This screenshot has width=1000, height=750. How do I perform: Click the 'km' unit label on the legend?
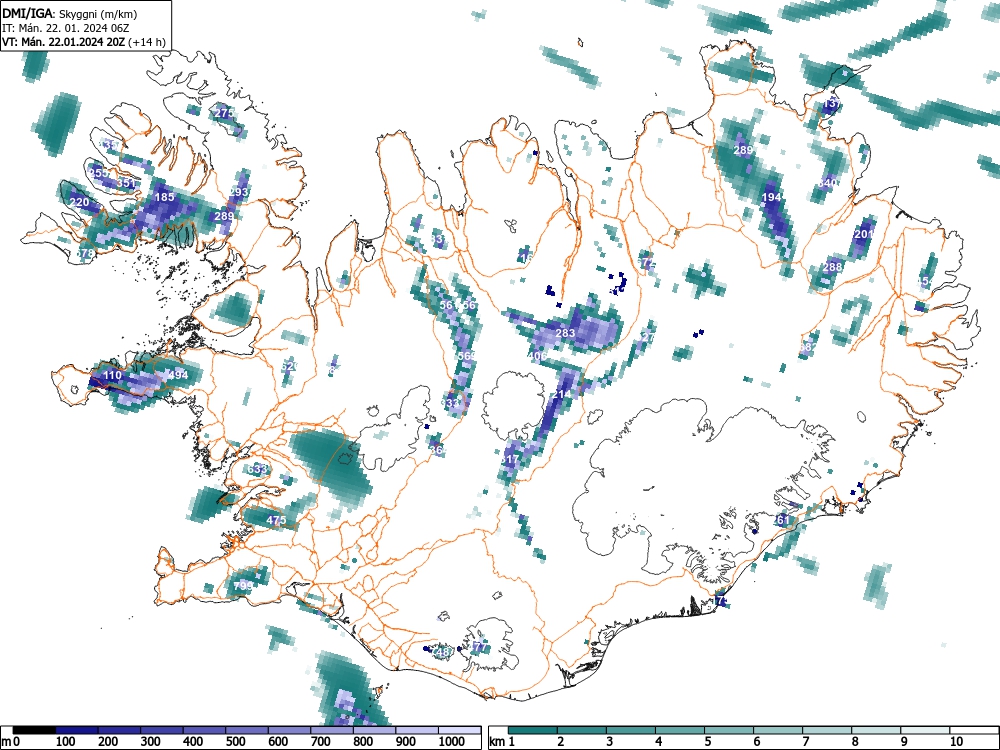click(x=497, y=742)
